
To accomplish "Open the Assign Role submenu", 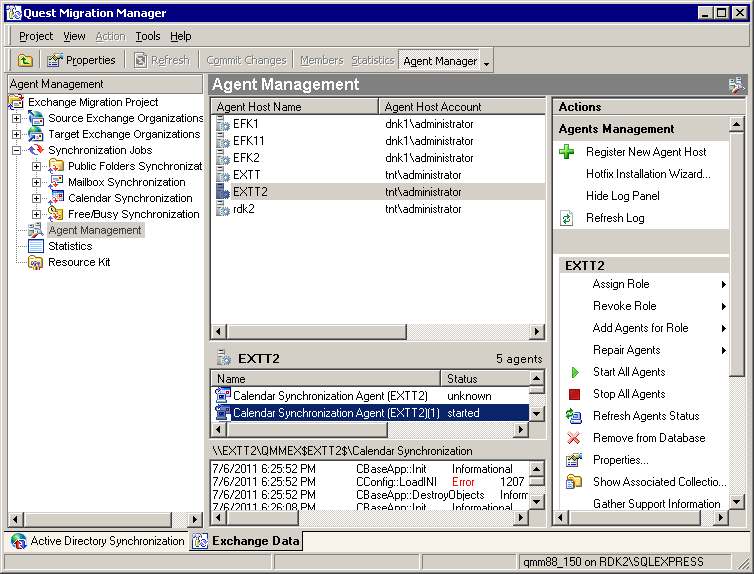I will (x=621, y=284).
